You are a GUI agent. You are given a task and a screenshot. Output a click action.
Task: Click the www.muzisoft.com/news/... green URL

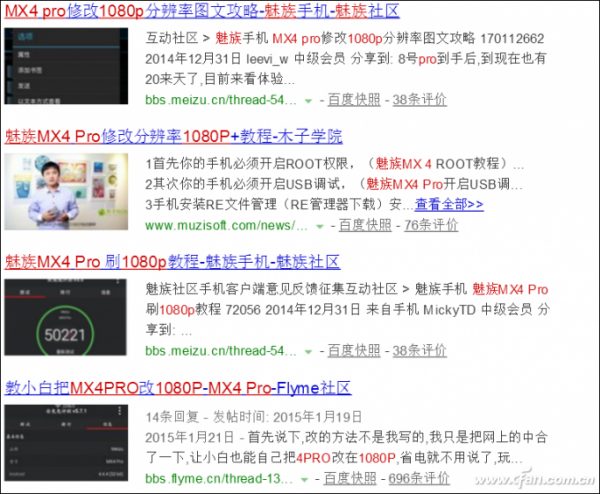coord(226,225)
